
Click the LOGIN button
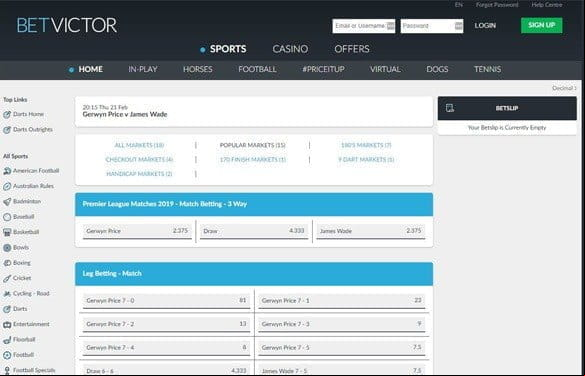pyautogui.click(x=485, y=25)
